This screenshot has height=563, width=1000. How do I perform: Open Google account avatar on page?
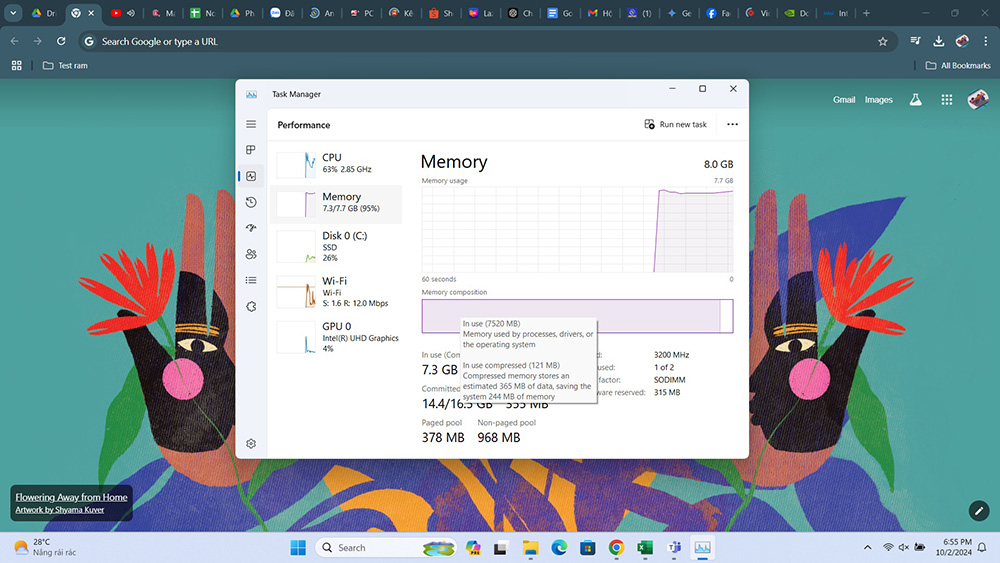[x=978, y=99]
